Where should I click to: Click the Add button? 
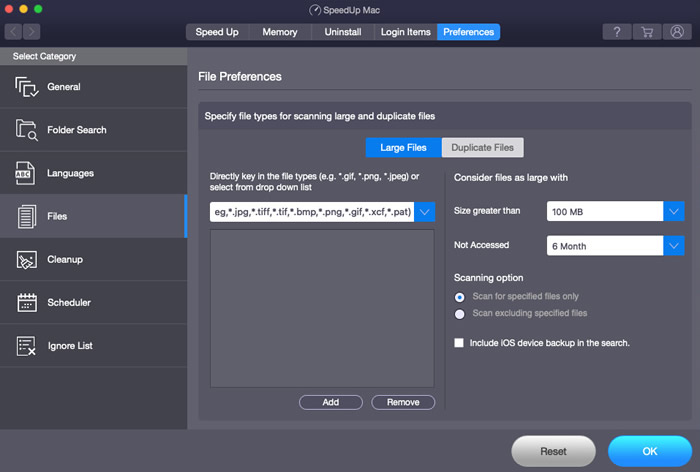331,402
